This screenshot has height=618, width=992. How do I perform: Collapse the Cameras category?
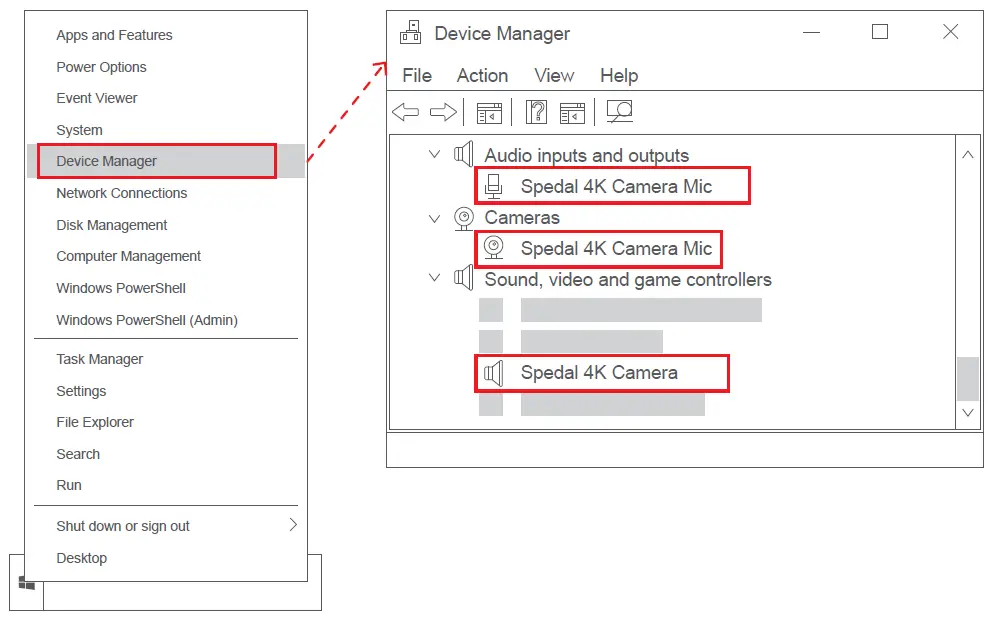434,219
